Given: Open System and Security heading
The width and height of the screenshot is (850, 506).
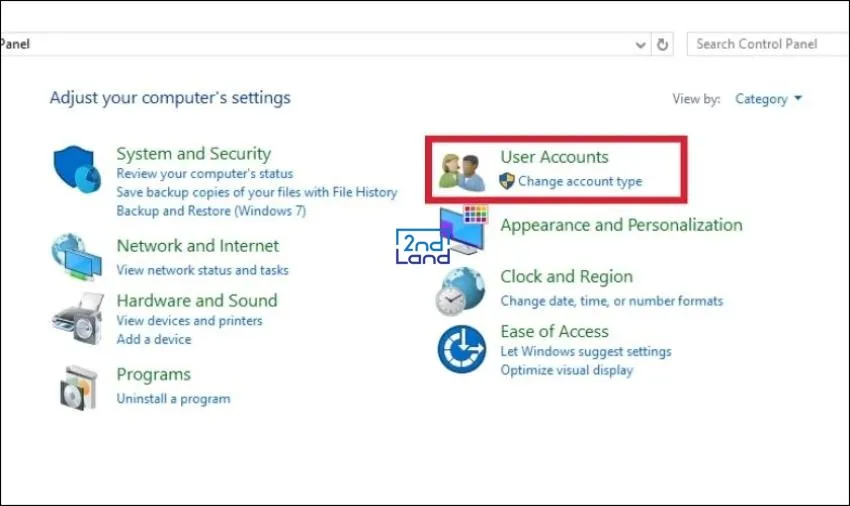Looking at the screenshot, I should coord(194,154).
